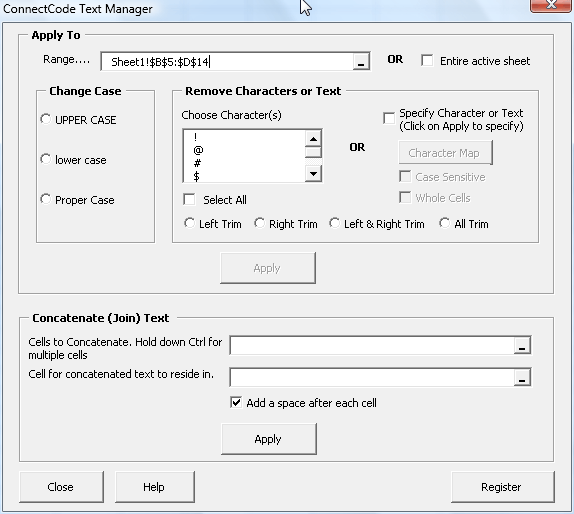Enable Specify Character or Text checkbox

click(x=389, y=118)
